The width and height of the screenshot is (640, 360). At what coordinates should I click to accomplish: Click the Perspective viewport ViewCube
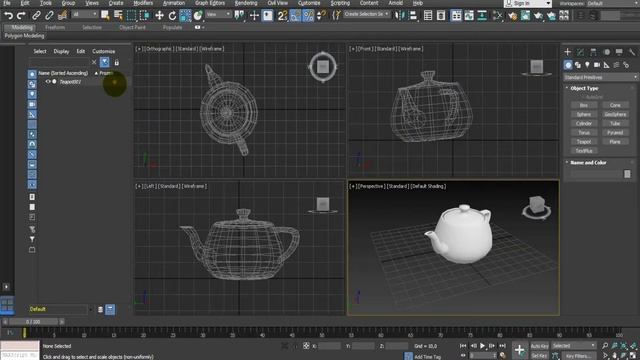(x=537, y=207)
